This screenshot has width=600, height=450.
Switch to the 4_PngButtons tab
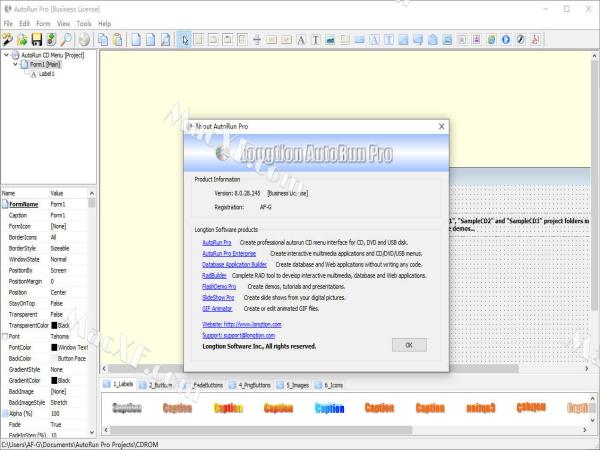pos(250,385)
